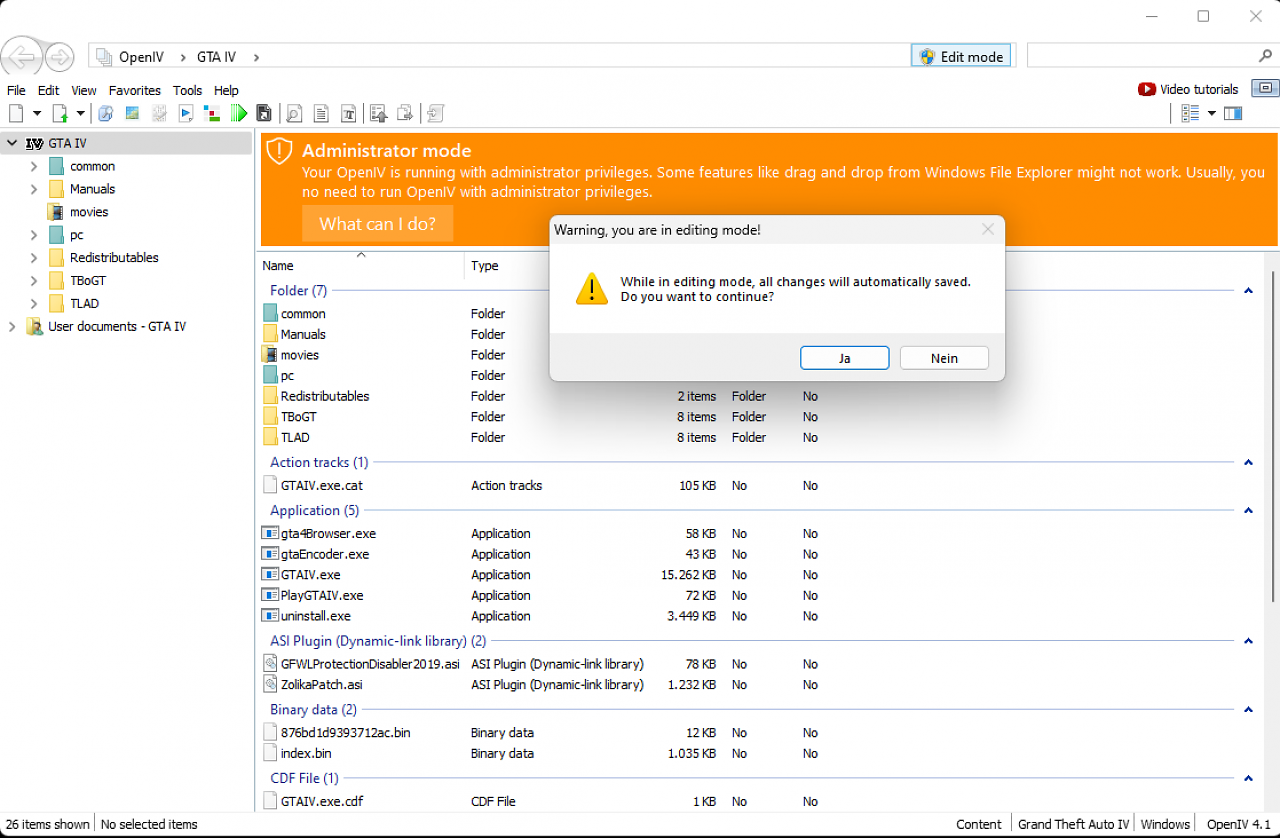Sort the list by Name column header
Image resolution: width=1280 pixels, height=838 pixels.
(278, 266)
